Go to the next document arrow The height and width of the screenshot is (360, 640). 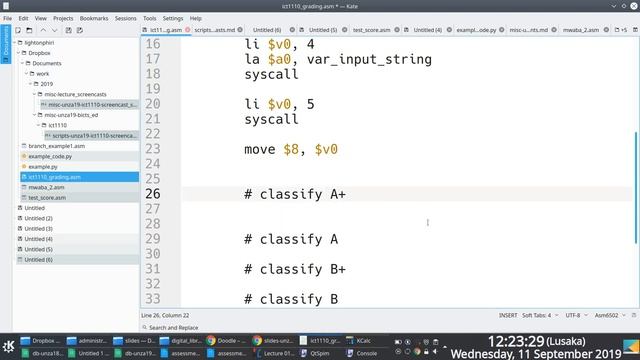(x=54, y=30)
